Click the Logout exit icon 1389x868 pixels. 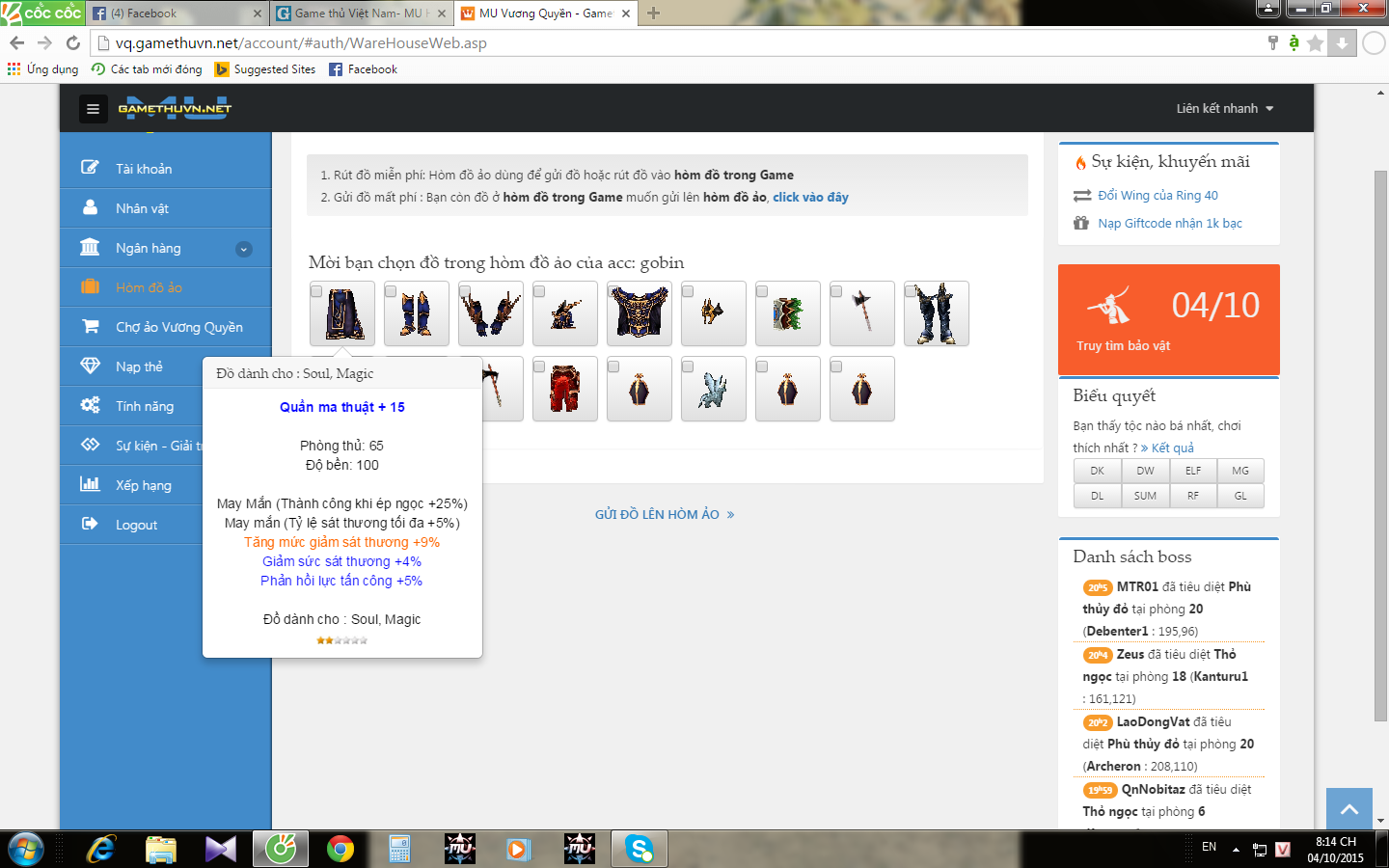tap(90, 524)
